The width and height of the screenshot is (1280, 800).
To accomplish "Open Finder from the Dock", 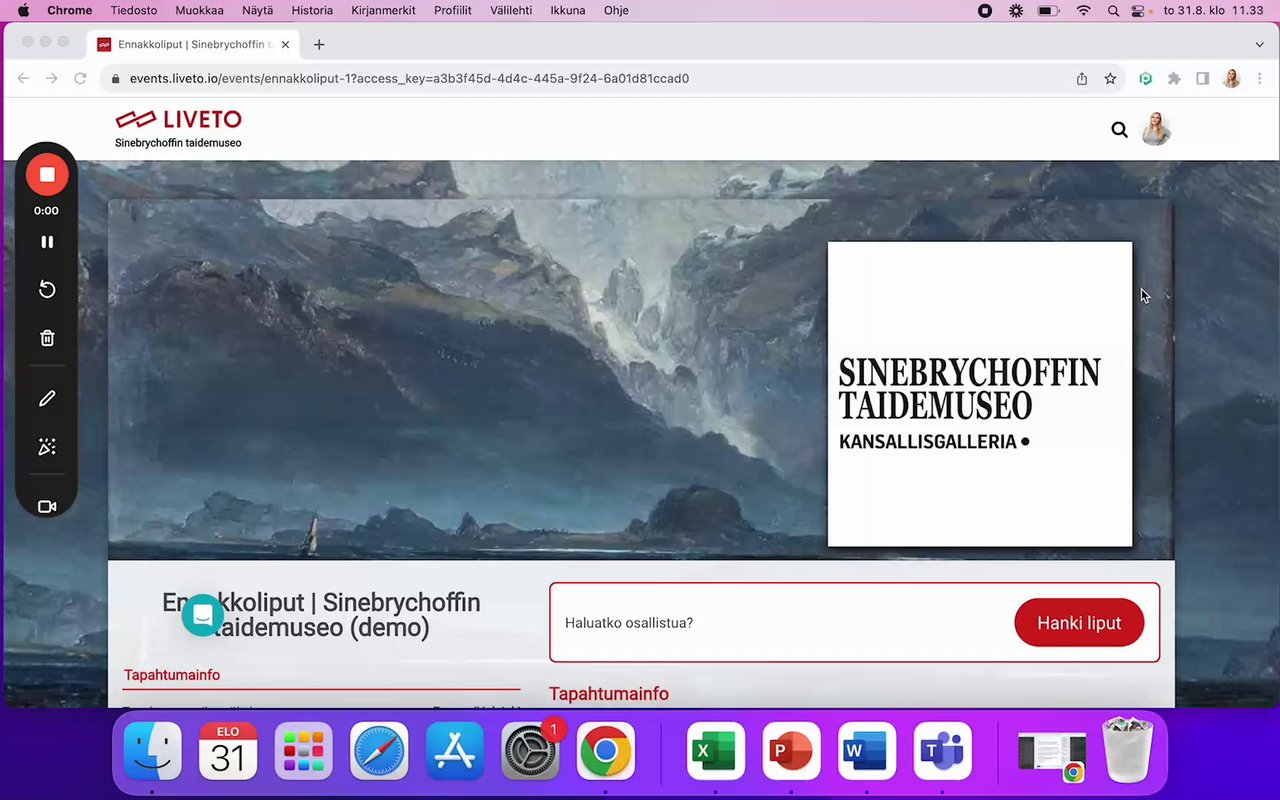I will 153,751.
